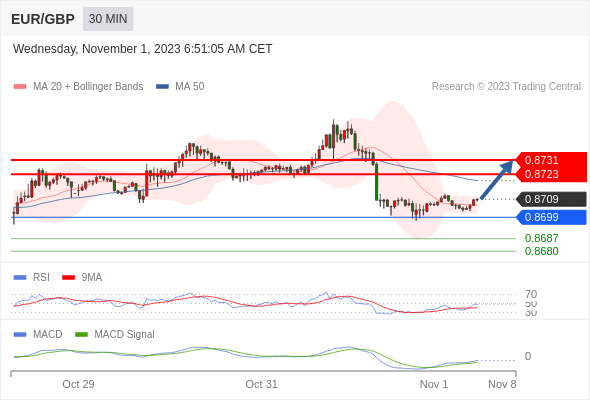Click the blue upward forecast arrow

tap(497, 179)
